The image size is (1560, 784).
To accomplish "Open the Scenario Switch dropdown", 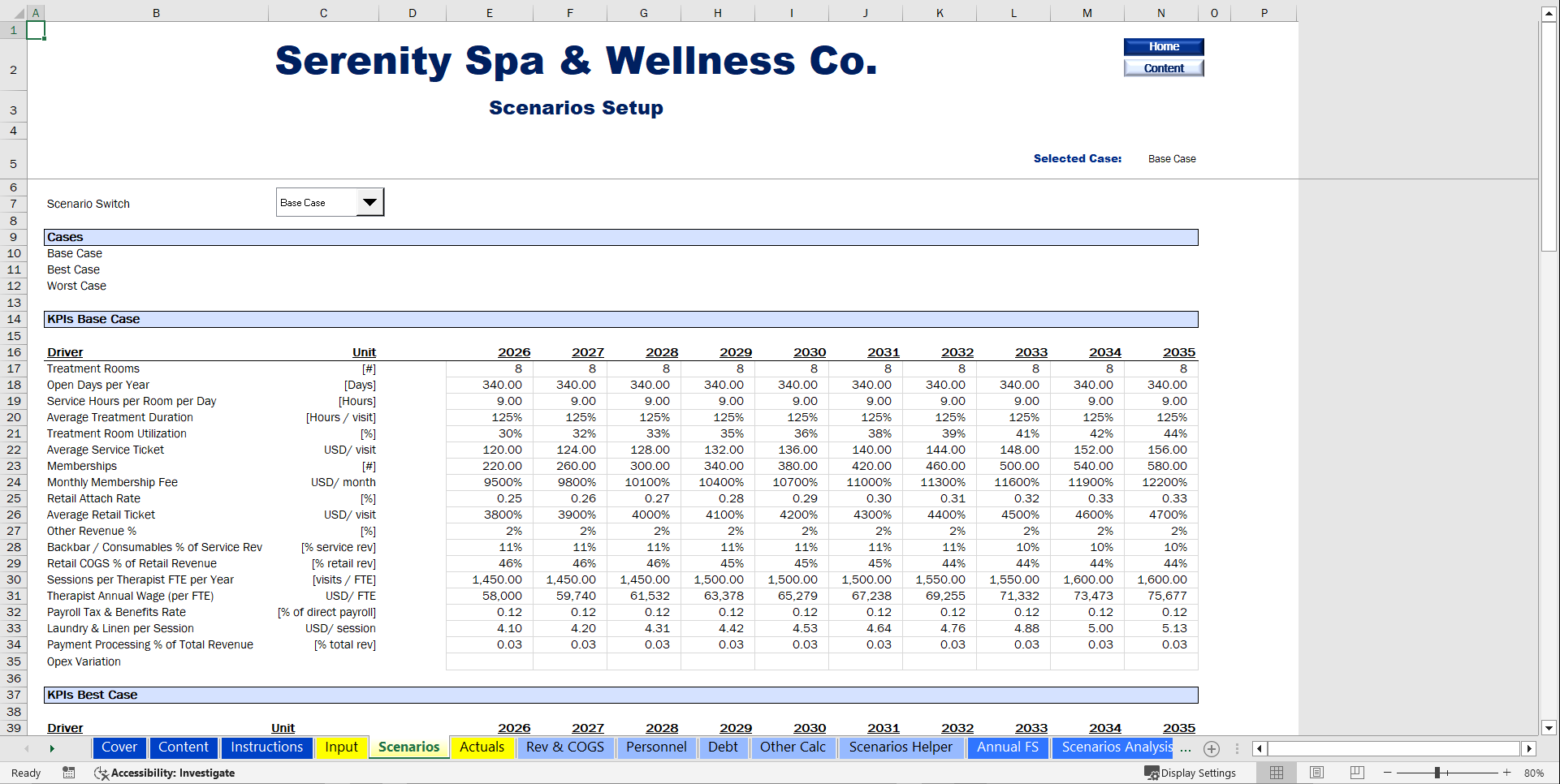I will 370,201.
